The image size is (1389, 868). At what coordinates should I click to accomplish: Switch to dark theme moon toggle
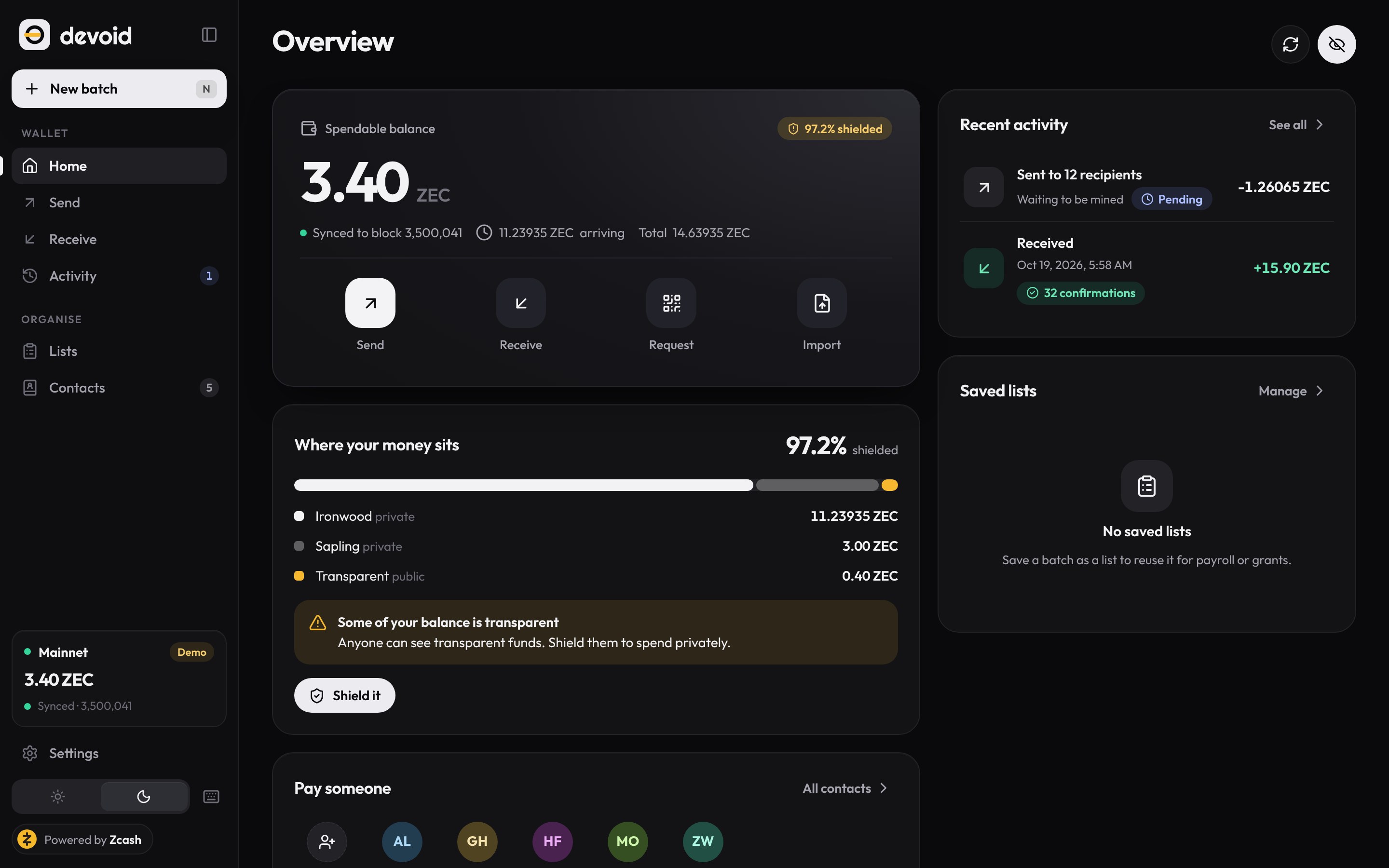pos(144,796)
